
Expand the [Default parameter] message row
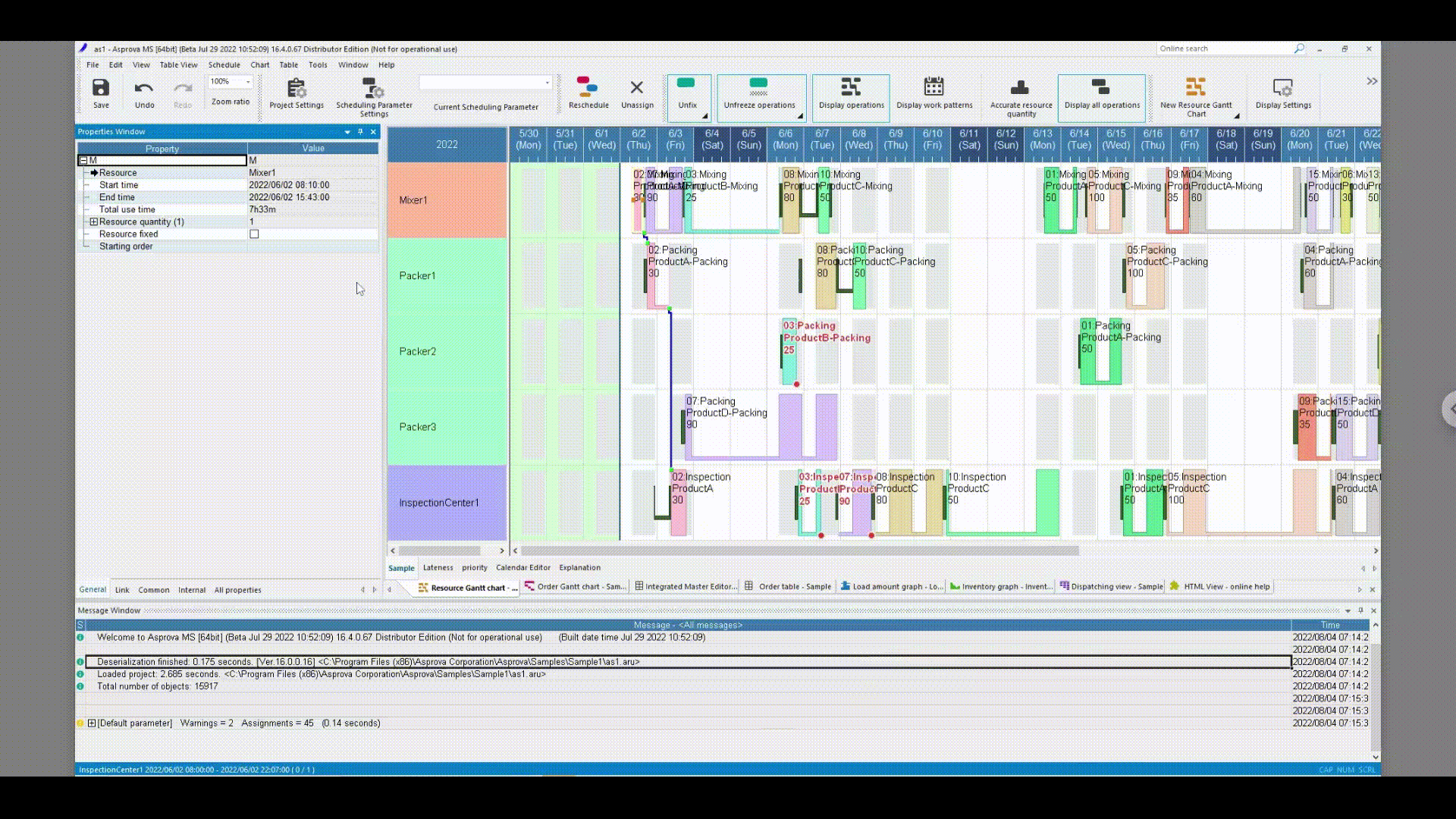click(92, 723)
